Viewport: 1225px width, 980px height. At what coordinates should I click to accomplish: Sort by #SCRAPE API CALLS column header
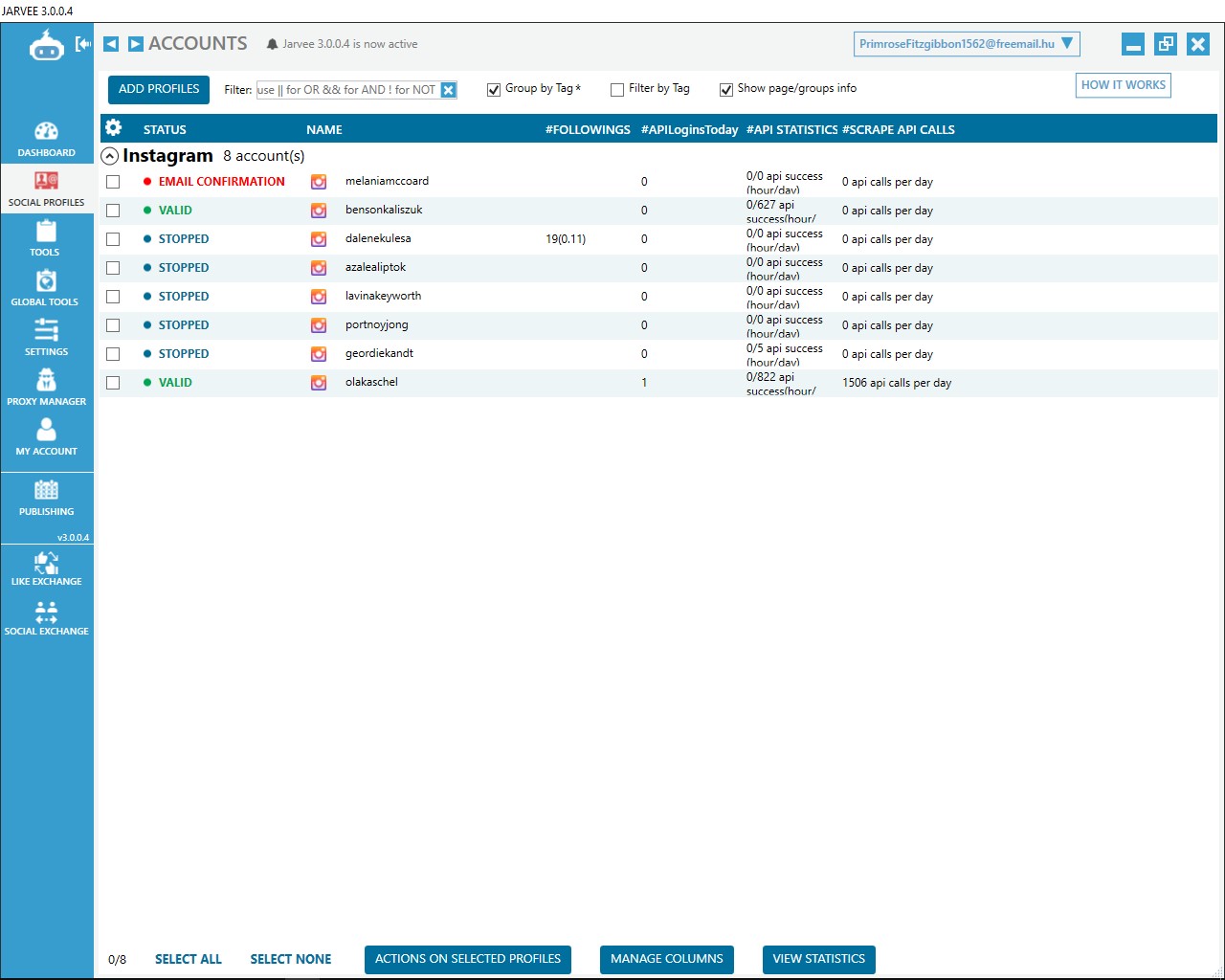click(x=899, y=129)
